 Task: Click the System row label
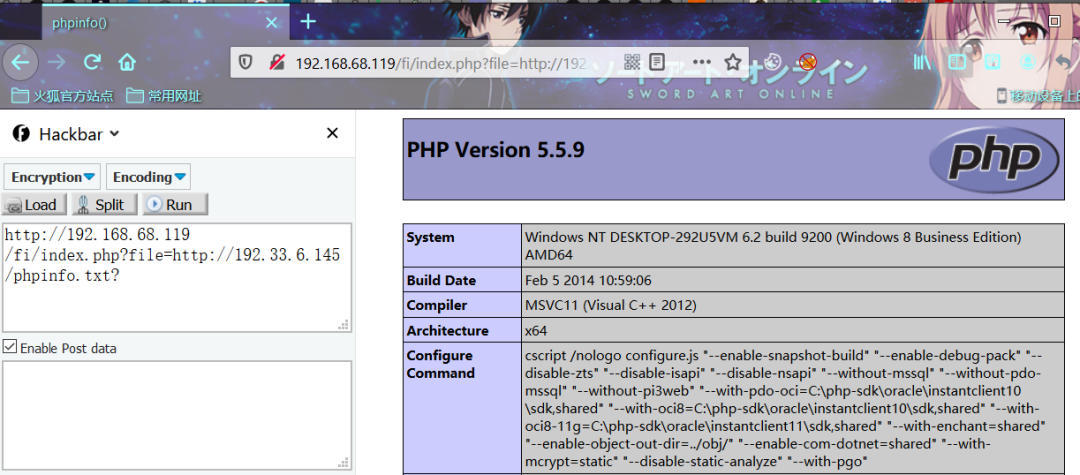[x=430, y=238]
